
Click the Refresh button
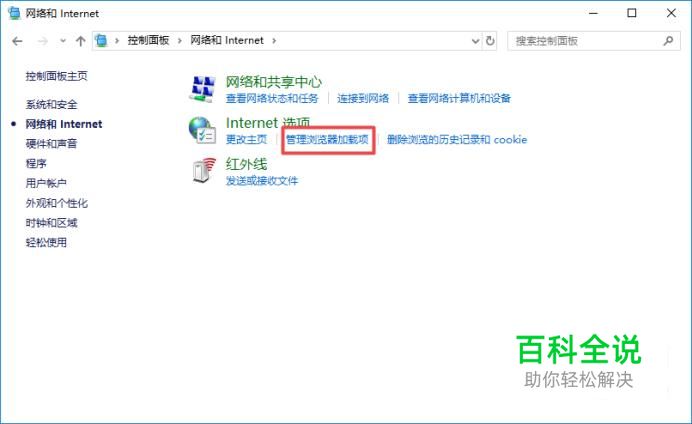tap(490, 41)
